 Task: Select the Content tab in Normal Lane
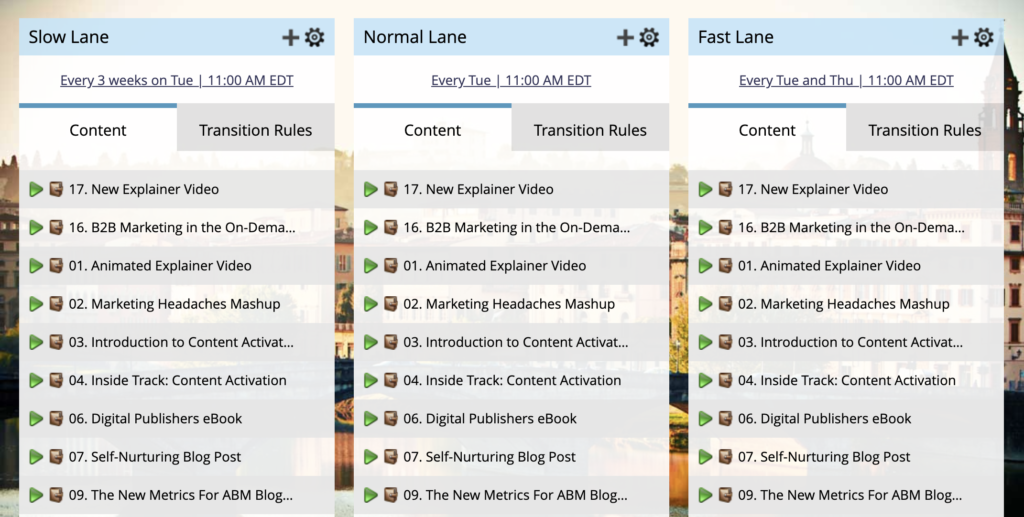coord(432,130)
